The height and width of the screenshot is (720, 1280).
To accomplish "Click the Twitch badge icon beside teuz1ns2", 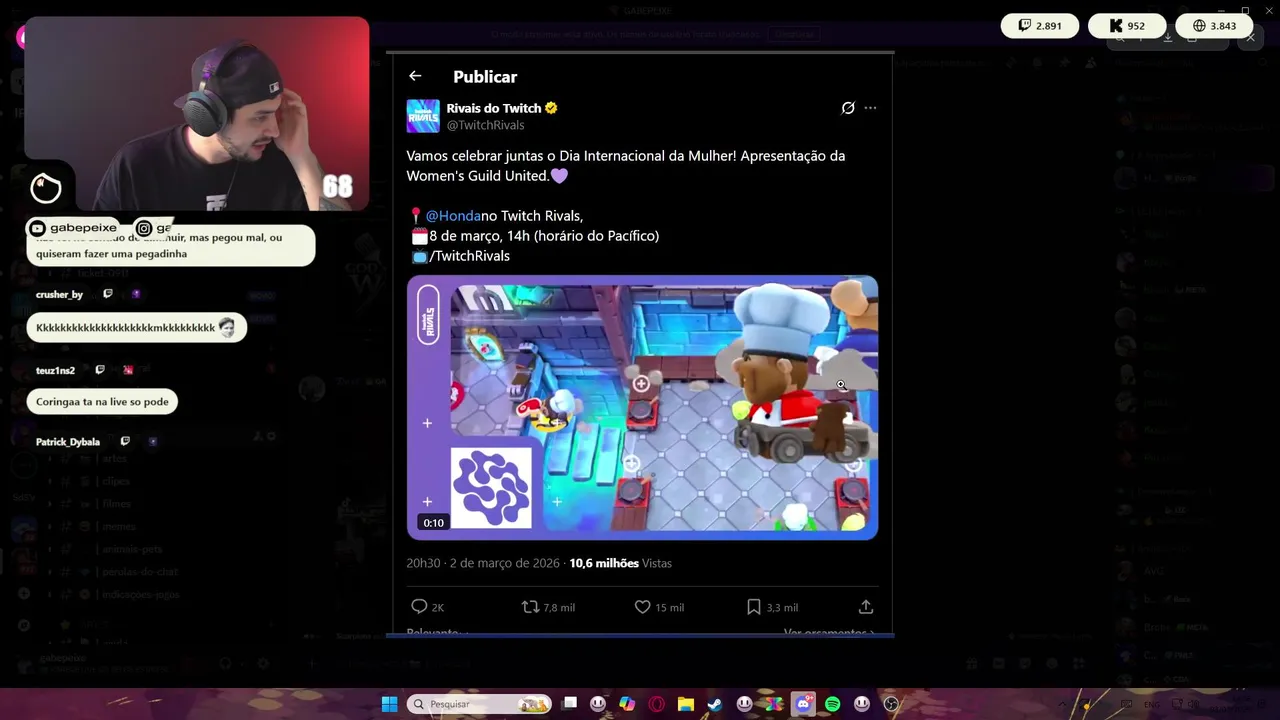I will click(x=100, y=370).
